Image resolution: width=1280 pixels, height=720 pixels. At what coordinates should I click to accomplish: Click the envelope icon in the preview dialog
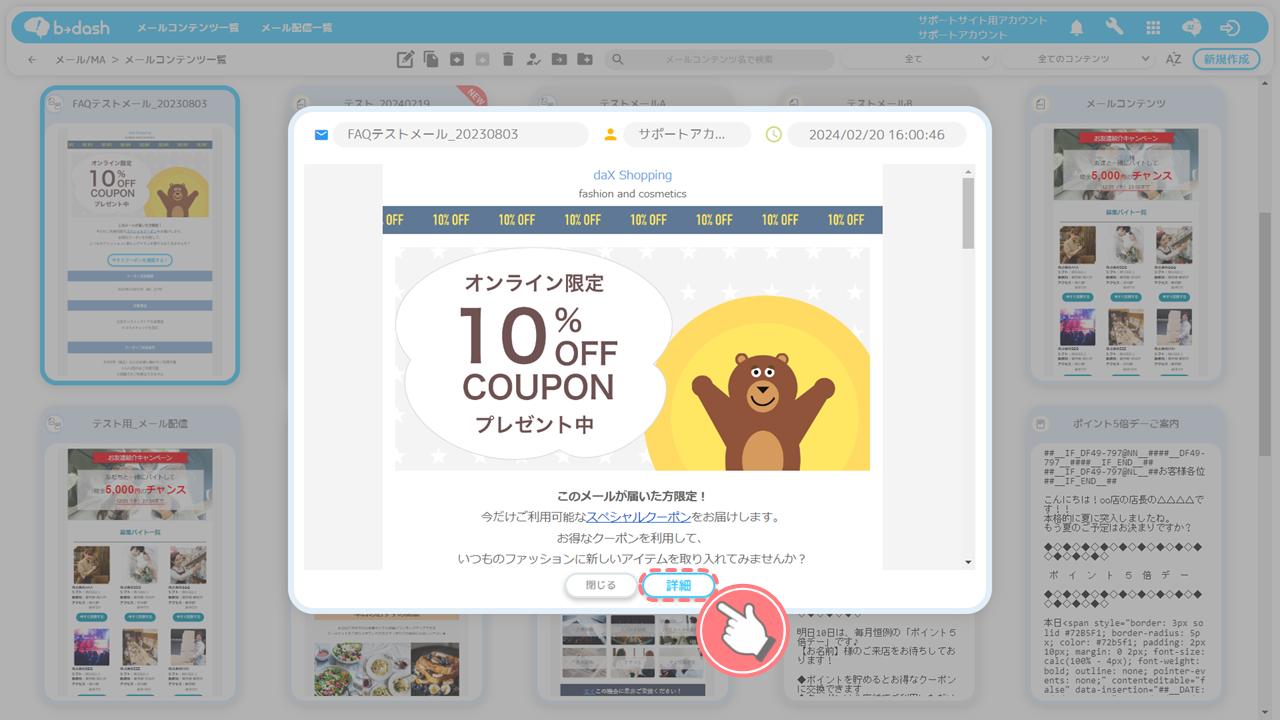[321, 134]
